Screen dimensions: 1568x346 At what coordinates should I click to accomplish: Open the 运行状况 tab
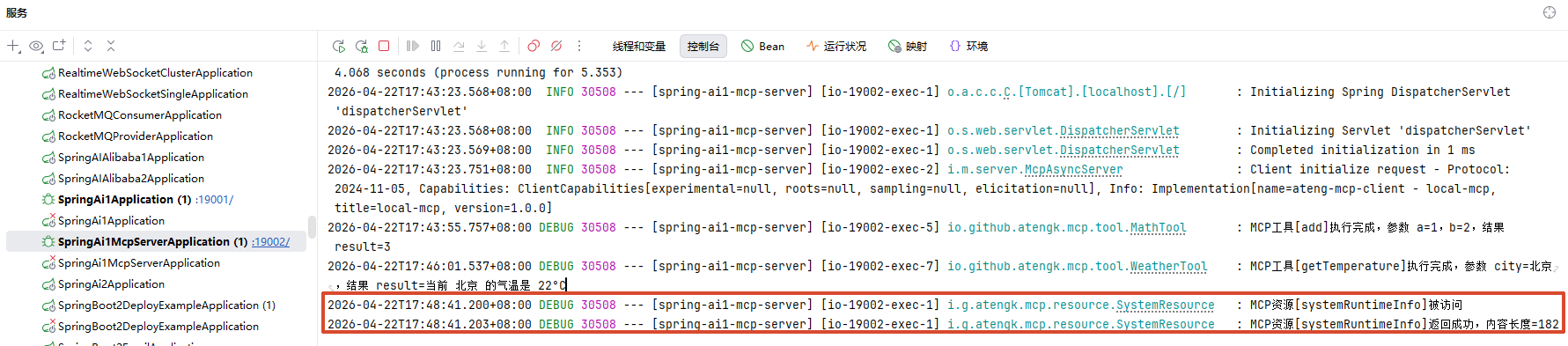(x=836, y=47)
